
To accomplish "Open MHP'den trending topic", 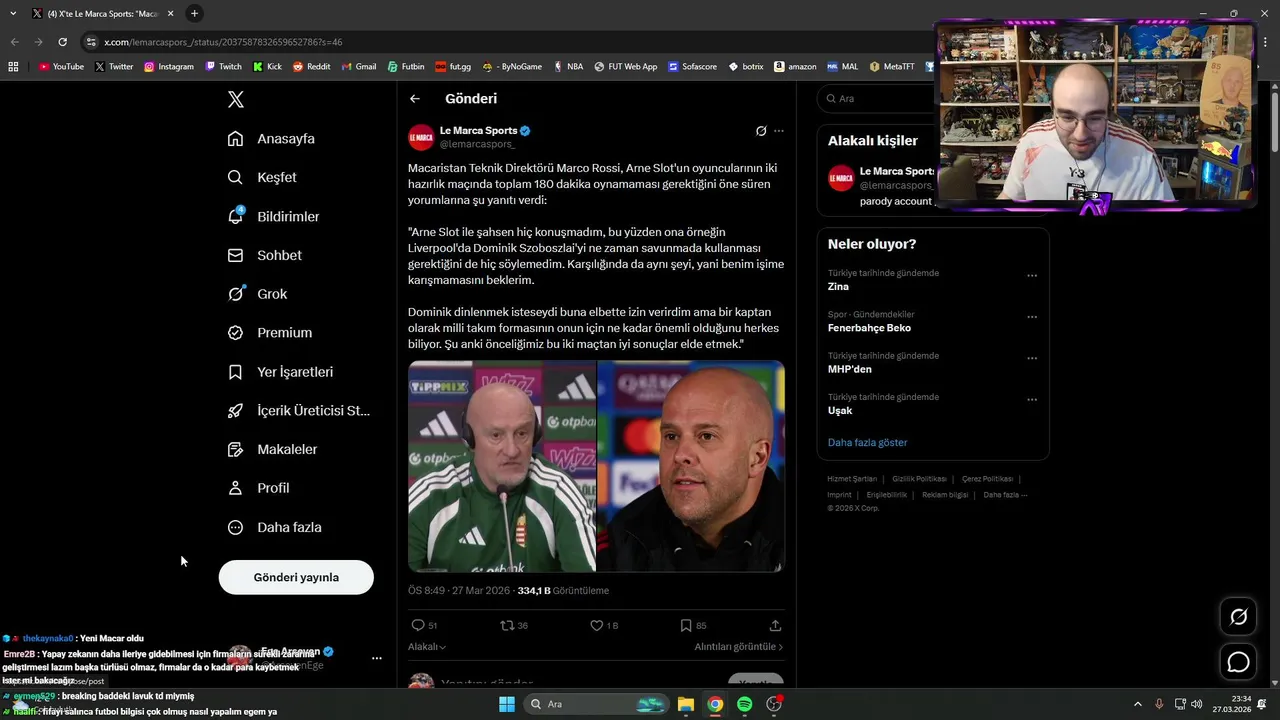I will click(850, 369).
